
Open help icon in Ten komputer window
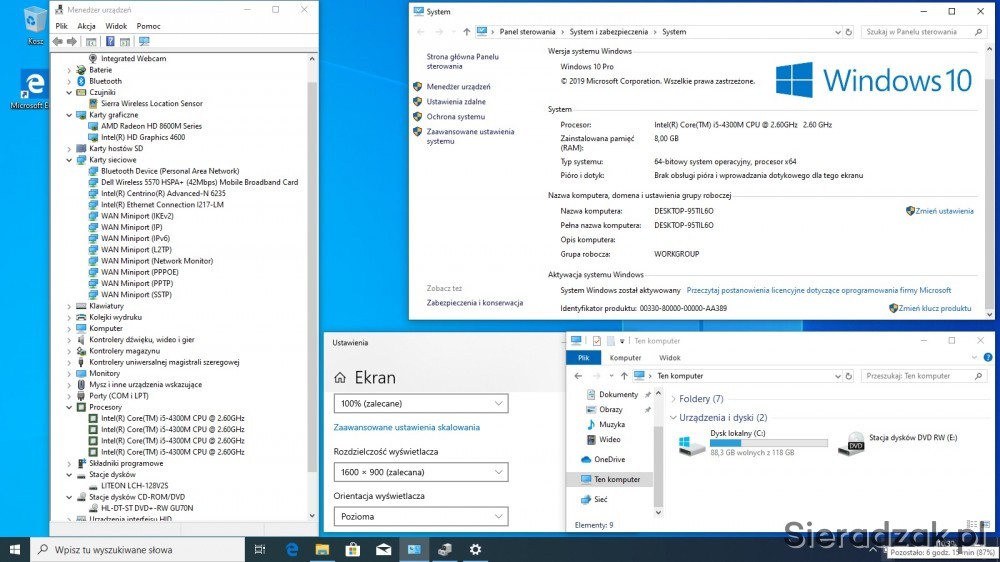pyautogui.click(x=988, y=357)
